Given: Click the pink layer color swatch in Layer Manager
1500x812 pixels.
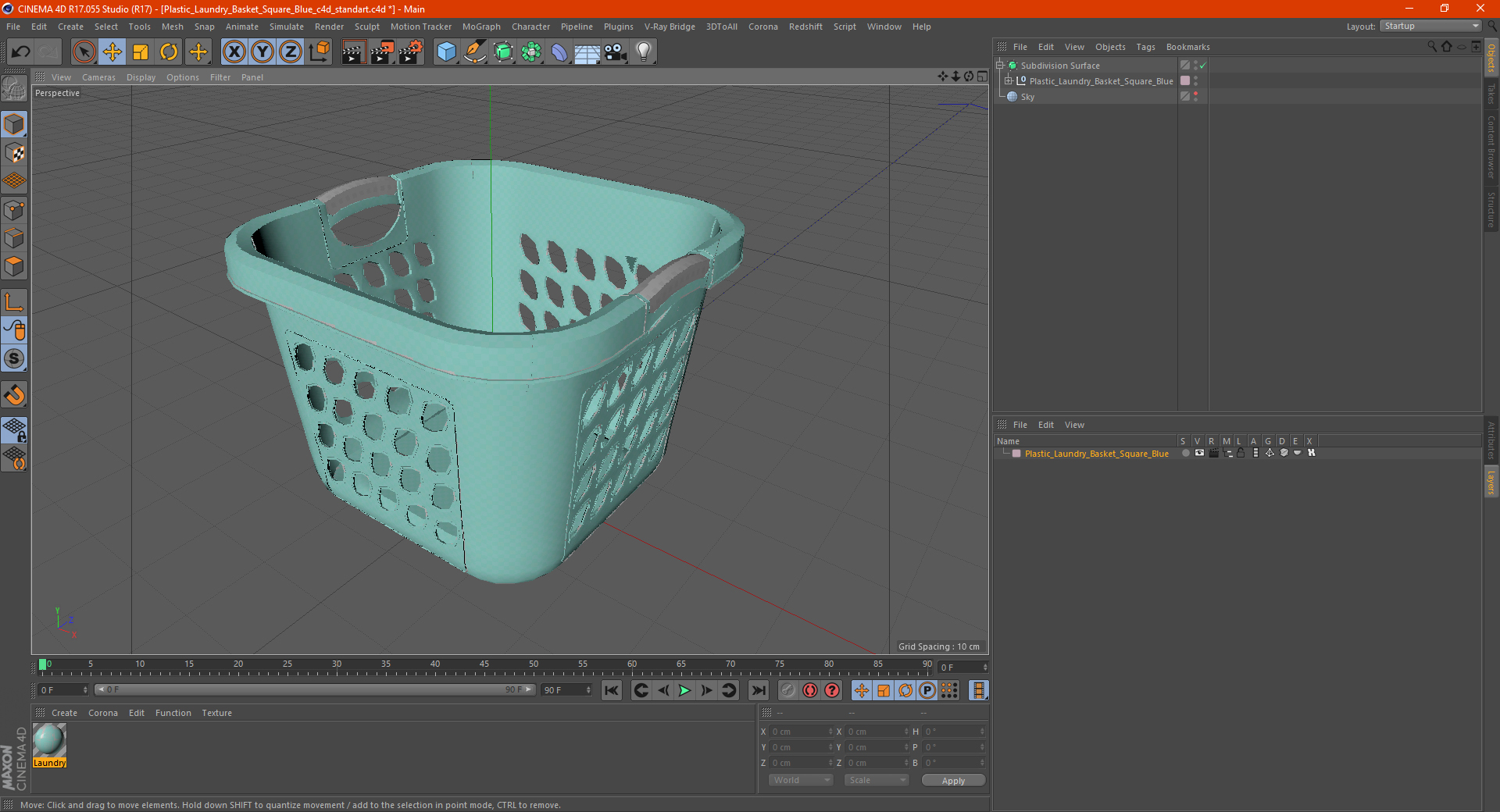Looking at the screenshot, I should tap(1016, 454).
